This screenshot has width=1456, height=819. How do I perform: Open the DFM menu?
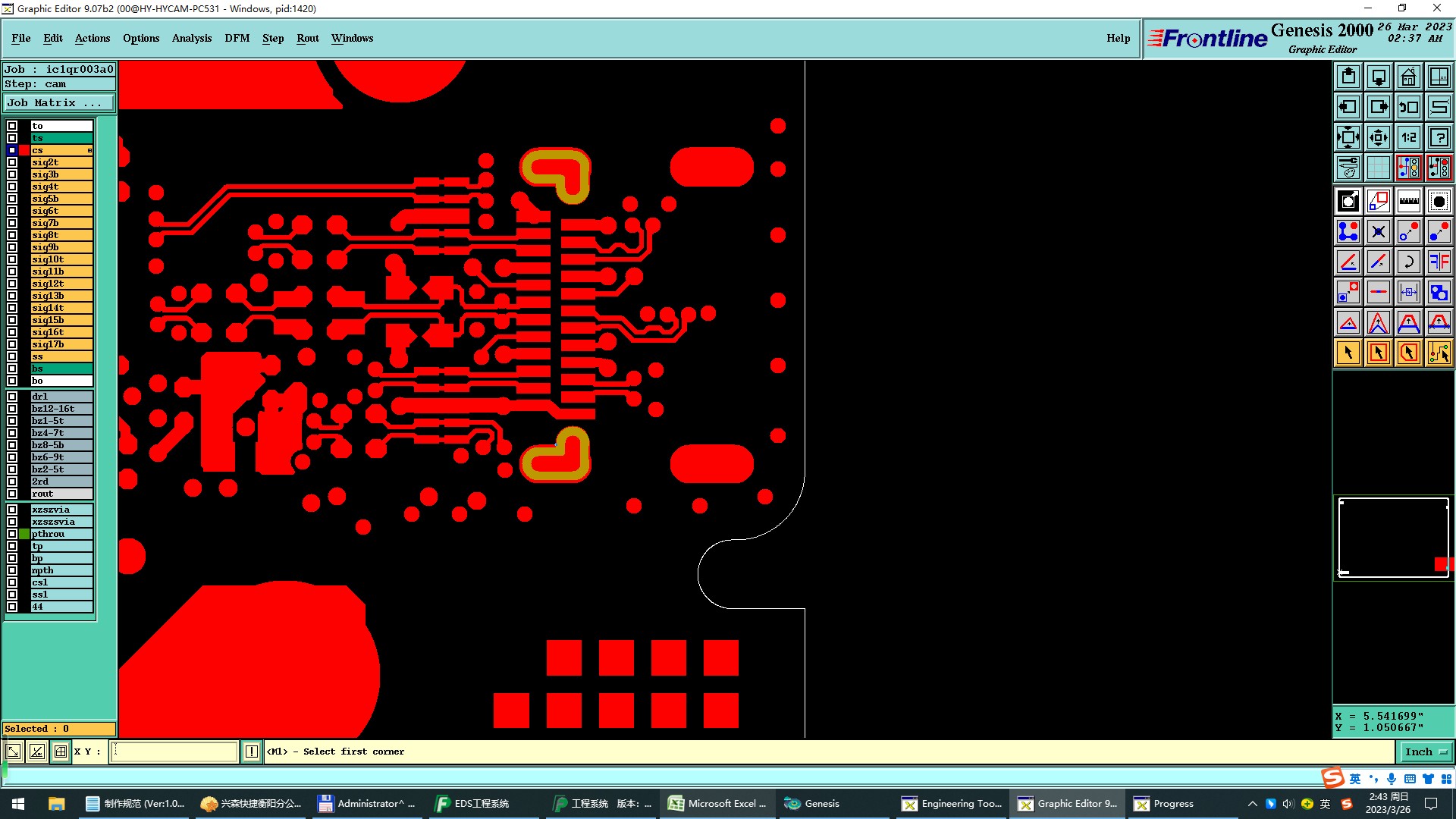pyautogui.click(x=237, y=38)
